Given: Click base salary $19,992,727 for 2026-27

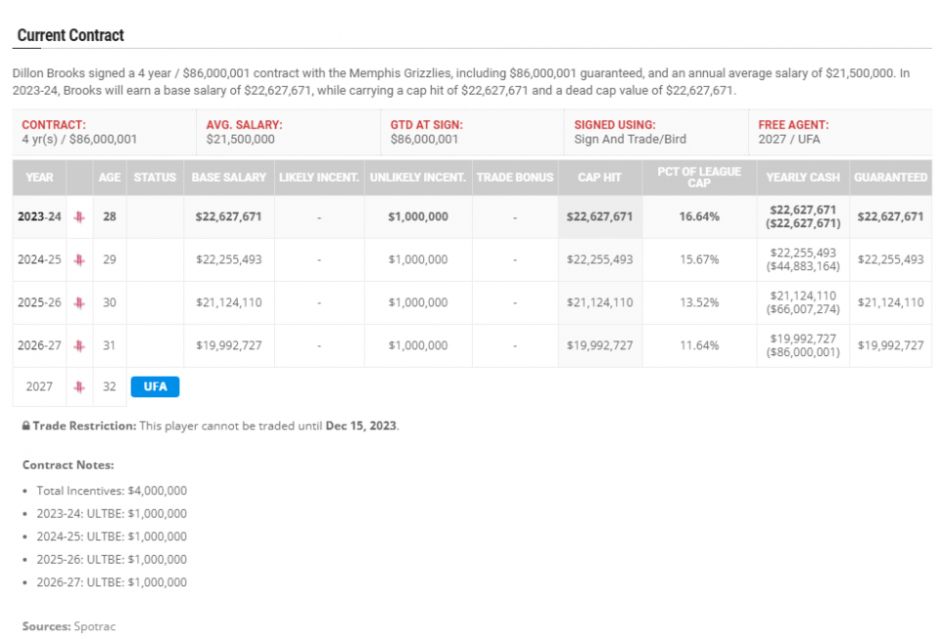Looking at the screenshot, I should tap(228, 346).
